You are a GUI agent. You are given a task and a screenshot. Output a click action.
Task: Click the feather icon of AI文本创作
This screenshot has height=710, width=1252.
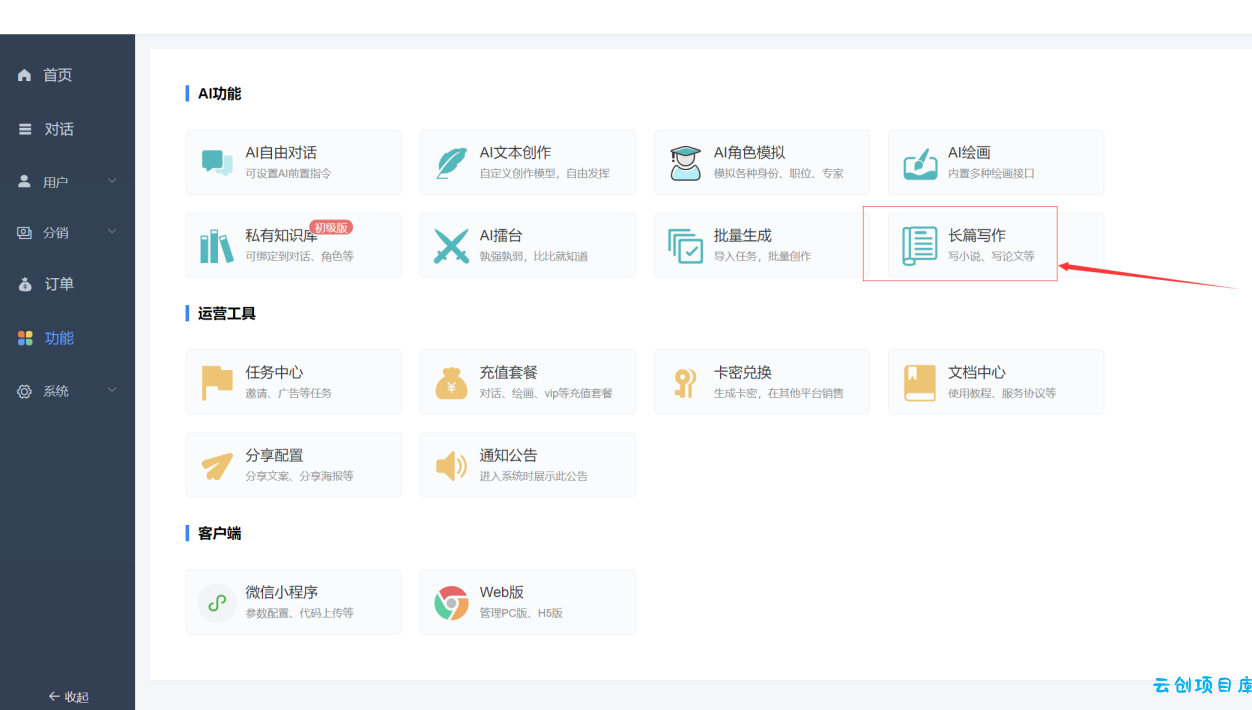click(x=451, y=162)
